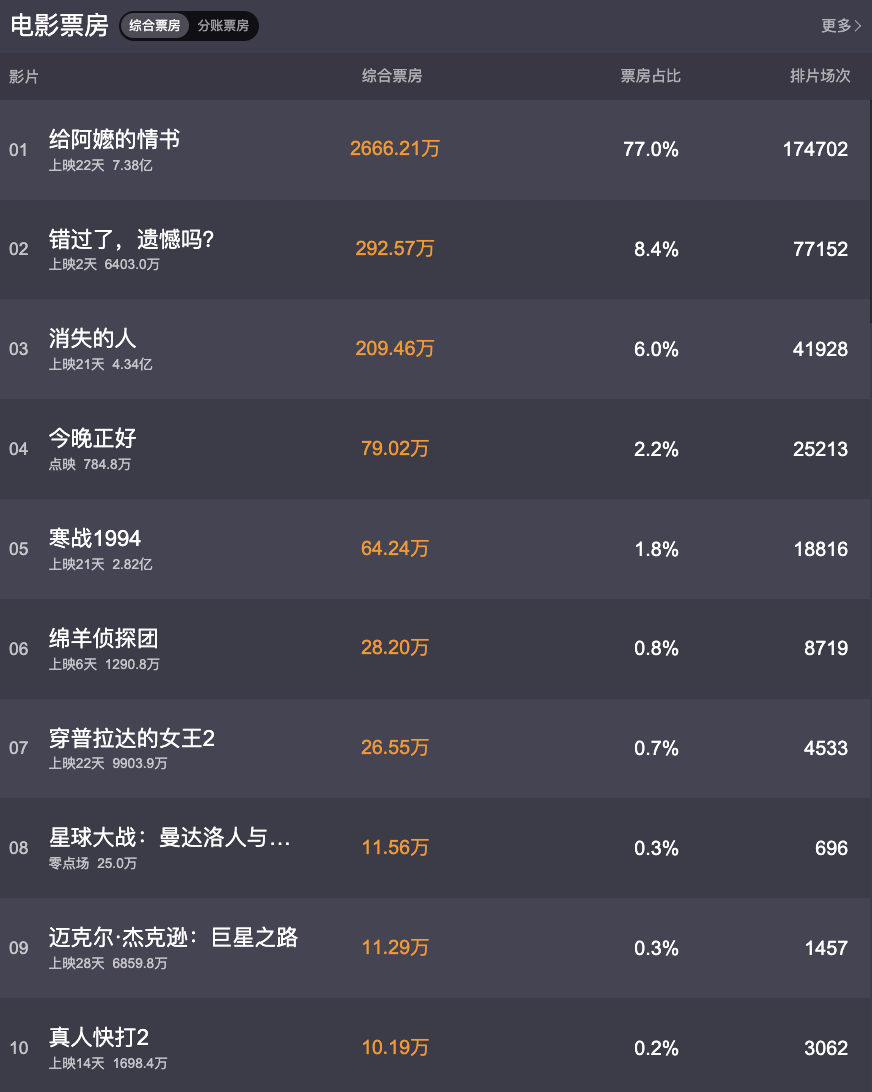Open movie 寒战1994
The height and width of the screenshot is (1092, 872).
click(x=95, y=538)
